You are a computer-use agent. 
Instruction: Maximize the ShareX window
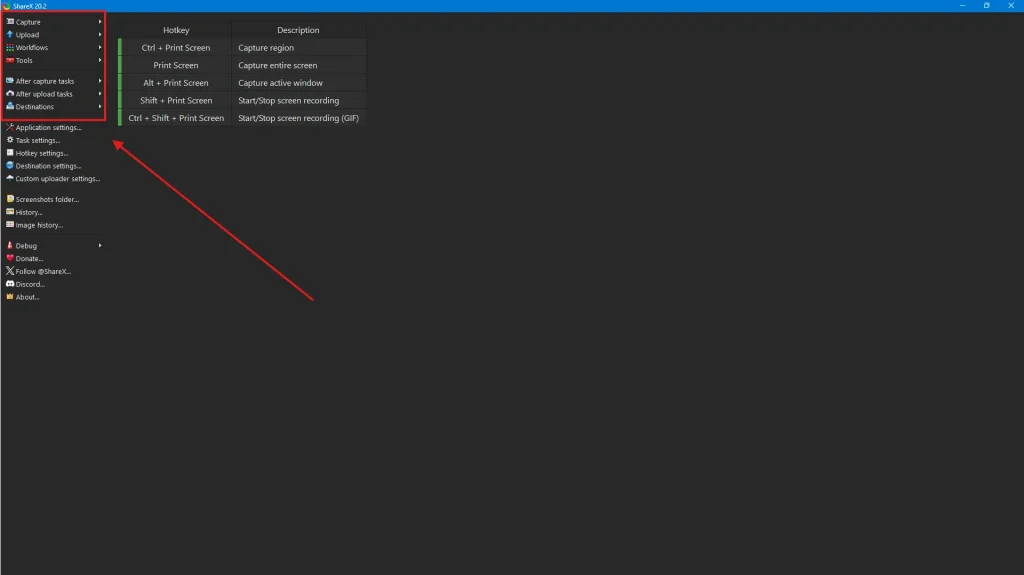pyautogui.click(x=986, y=5)
